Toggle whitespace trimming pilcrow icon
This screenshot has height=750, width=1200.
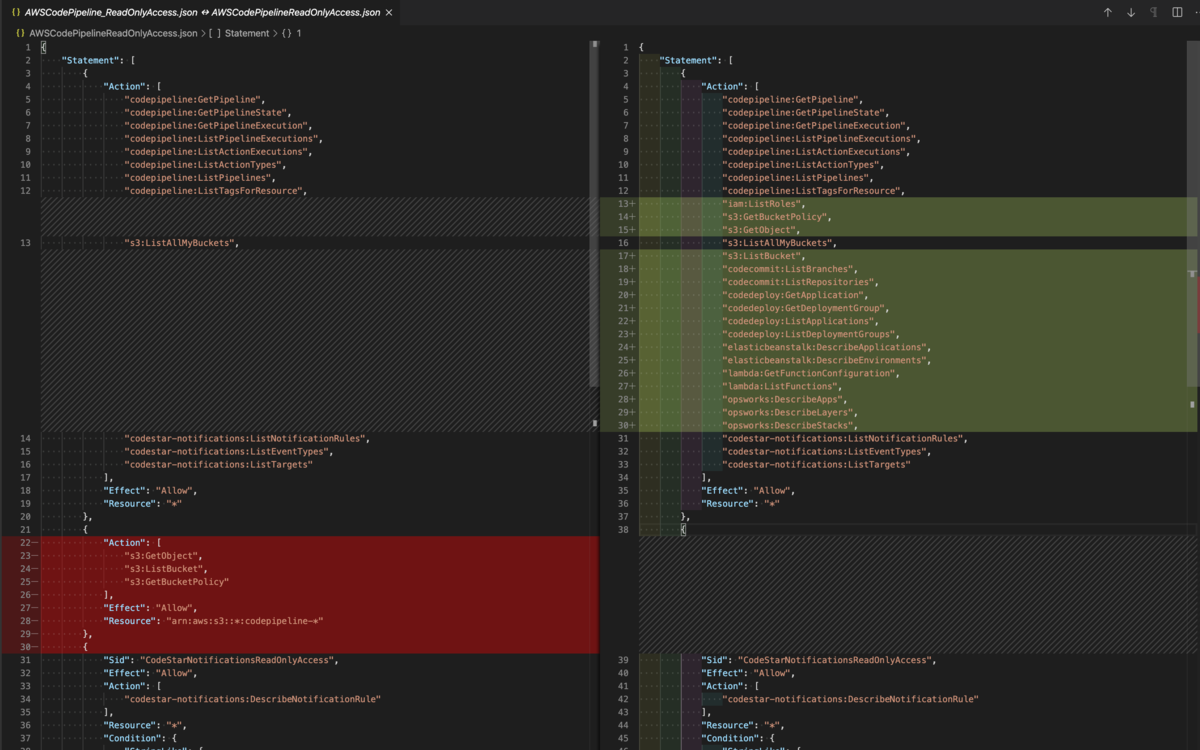pyautogui.click(x=1154, y=13)
